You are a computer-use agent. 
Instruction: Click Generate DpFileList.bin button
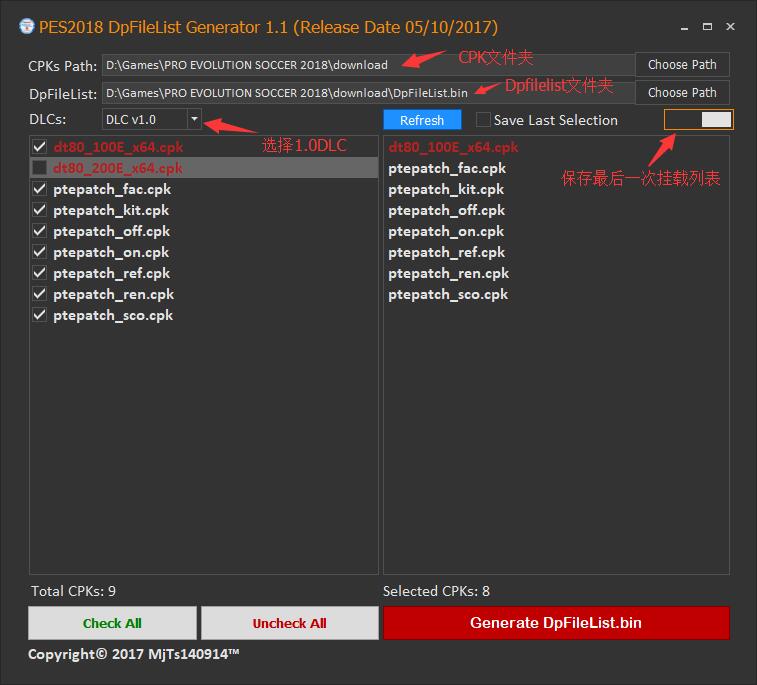tap(556, 623)
